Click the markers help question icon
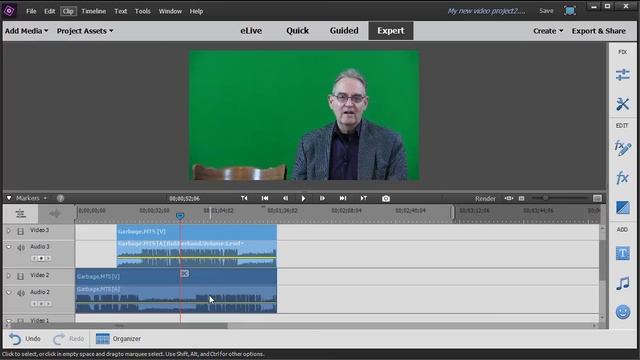 60,198
